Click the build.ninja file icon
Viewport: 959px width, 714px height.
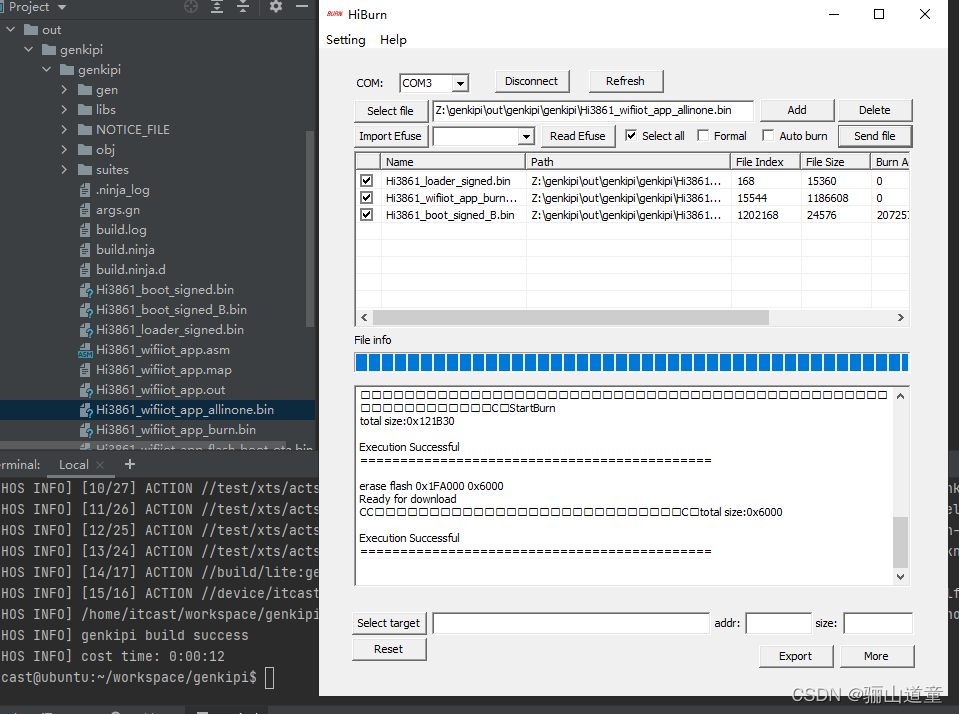[85, 250]
